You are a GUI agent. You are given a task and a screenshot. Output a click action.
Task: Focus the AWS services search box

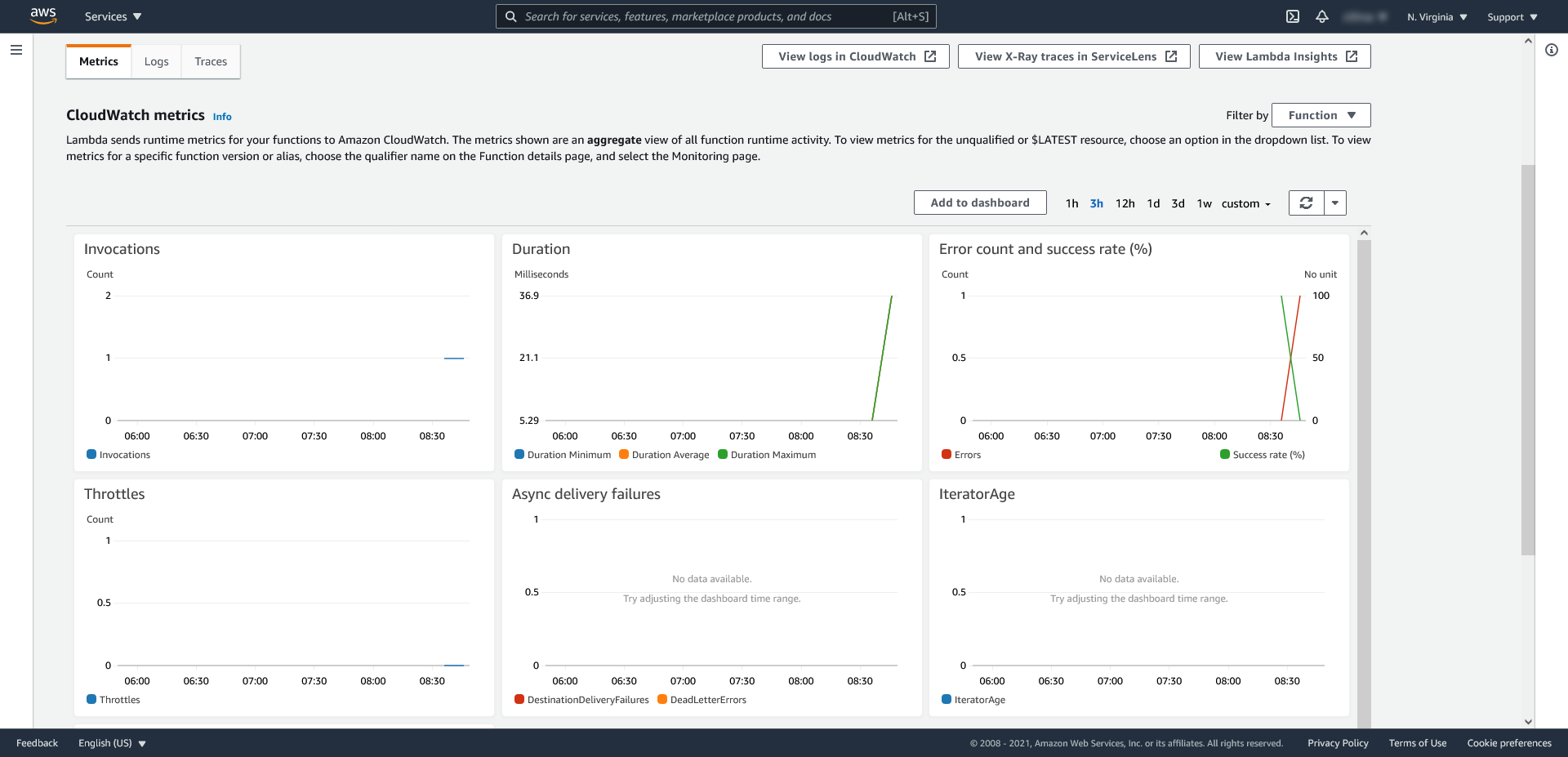pos(716,16)
